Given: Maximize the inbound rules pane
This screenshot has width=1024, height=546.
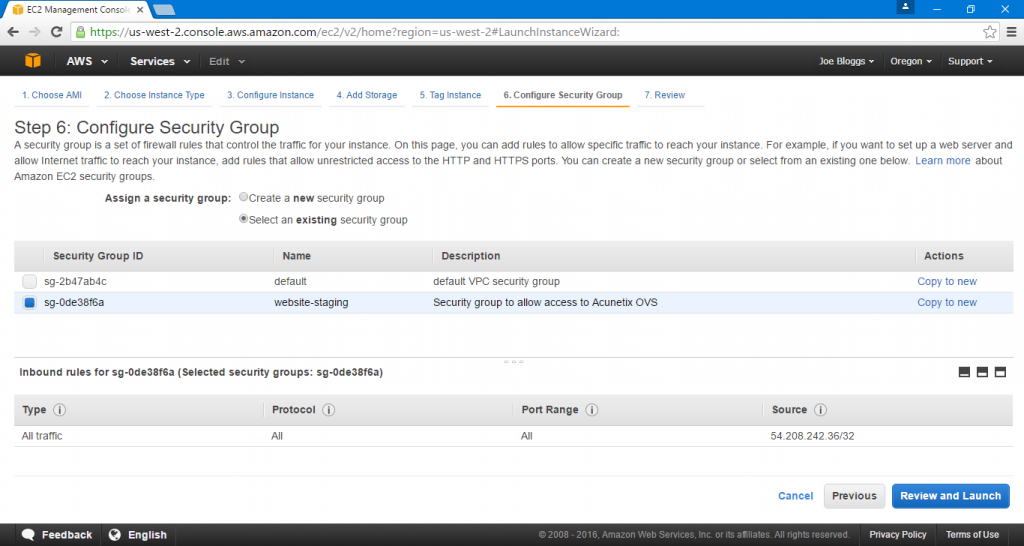Looking at the screenshot, I should point(1000,372).
